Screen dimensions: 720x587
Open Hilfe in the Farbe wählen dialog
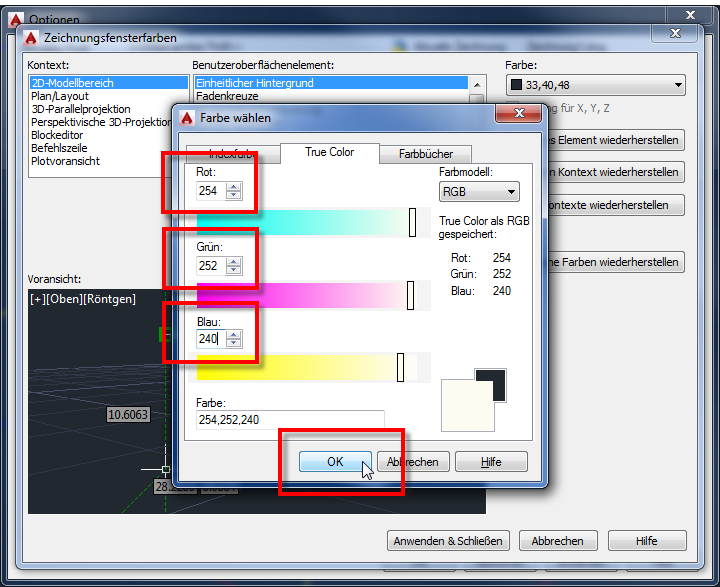coord(490,462)
